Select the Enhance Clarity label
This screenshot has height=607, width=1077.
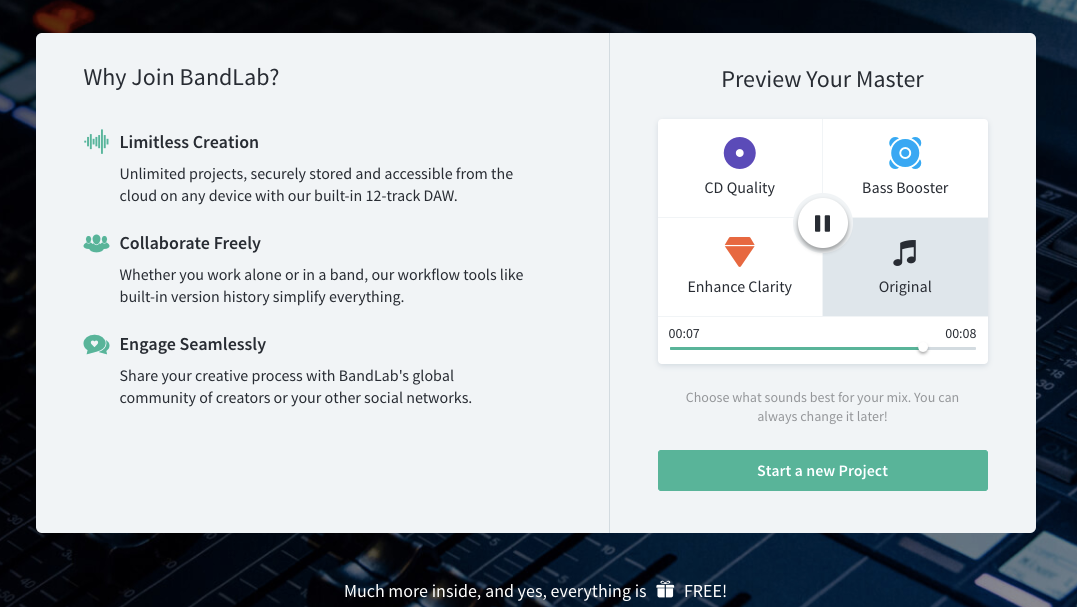(739, 287)
